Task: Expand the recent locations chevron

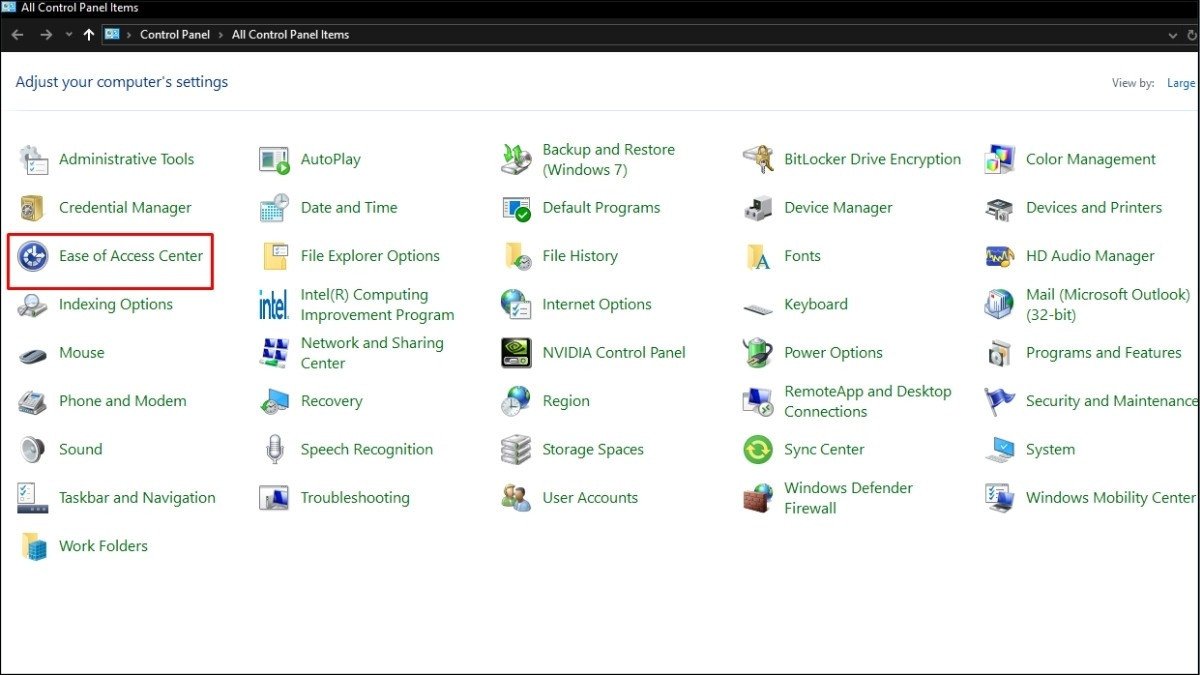Action: pos(69,35)
